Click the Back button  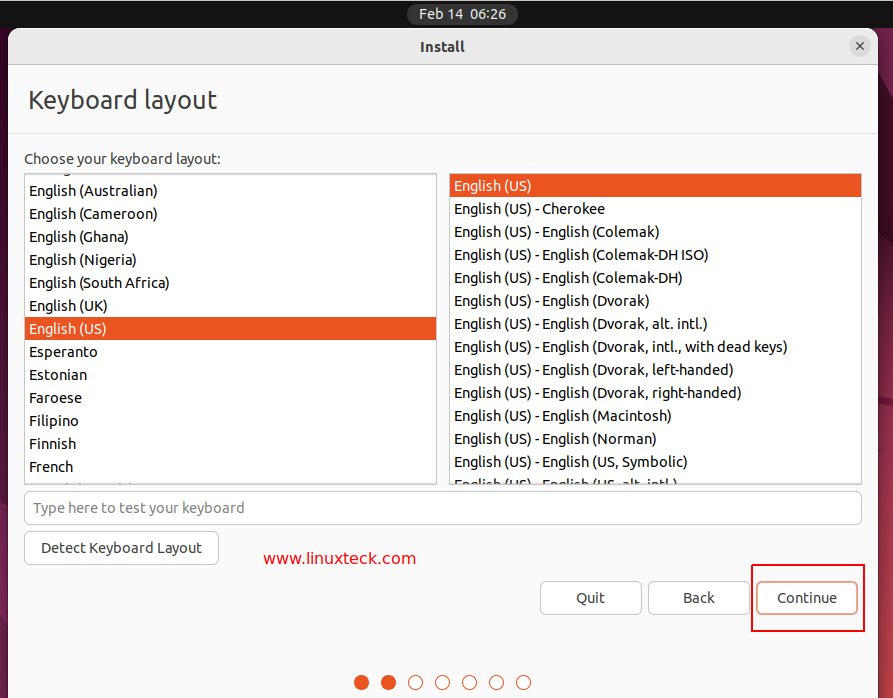click(x=698, y=597)
